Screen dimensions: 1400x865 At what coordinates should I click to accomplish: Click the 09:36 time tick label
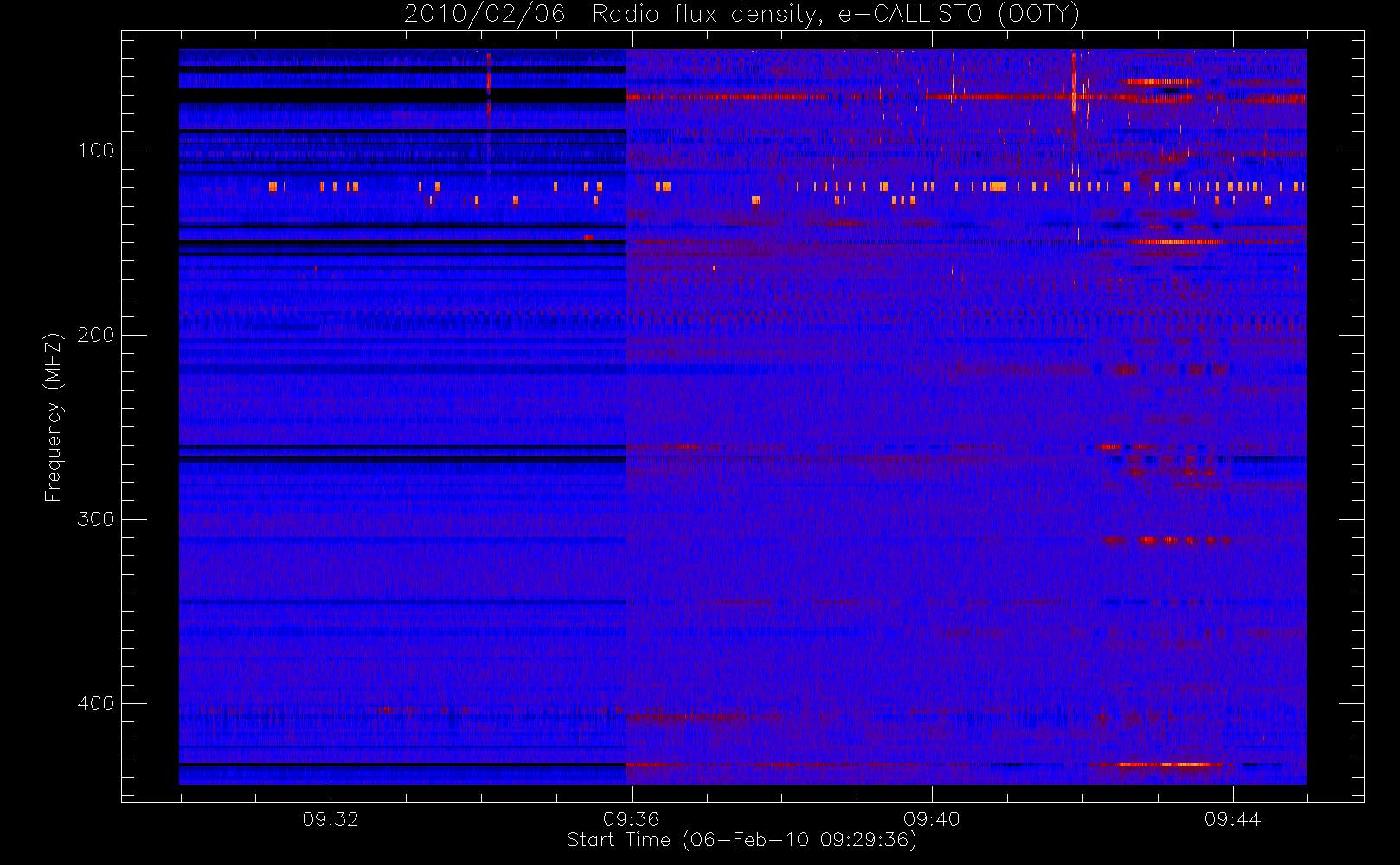pos(631,819)
